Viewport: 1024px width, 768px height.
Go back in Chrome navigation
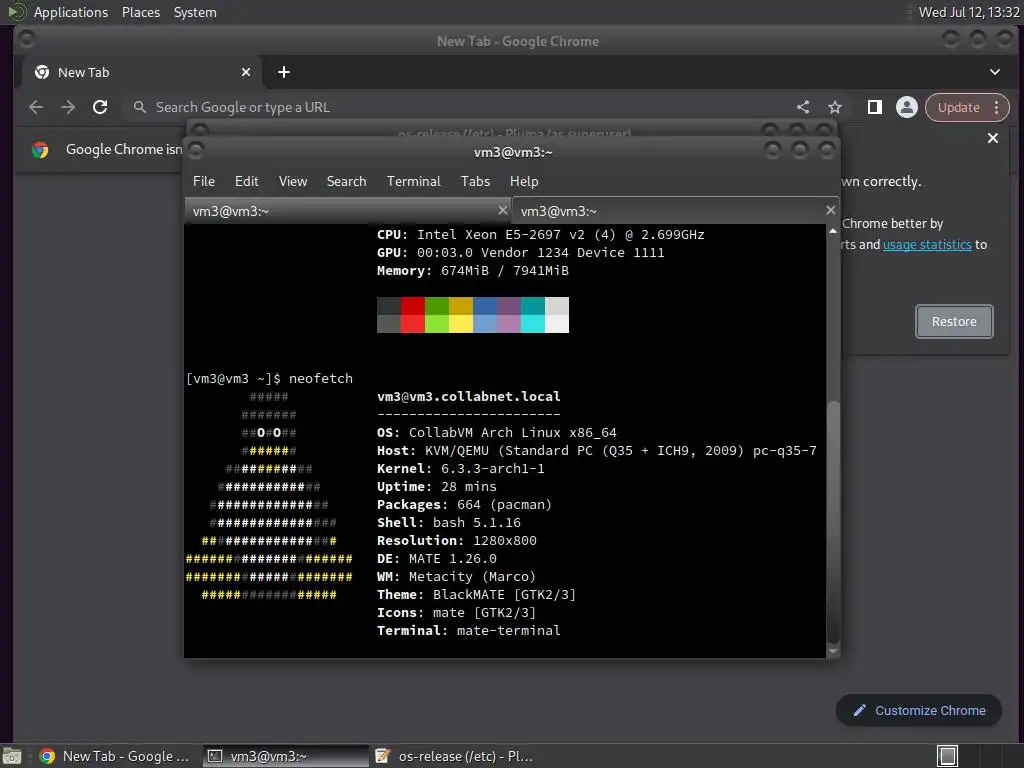(36, 107)
